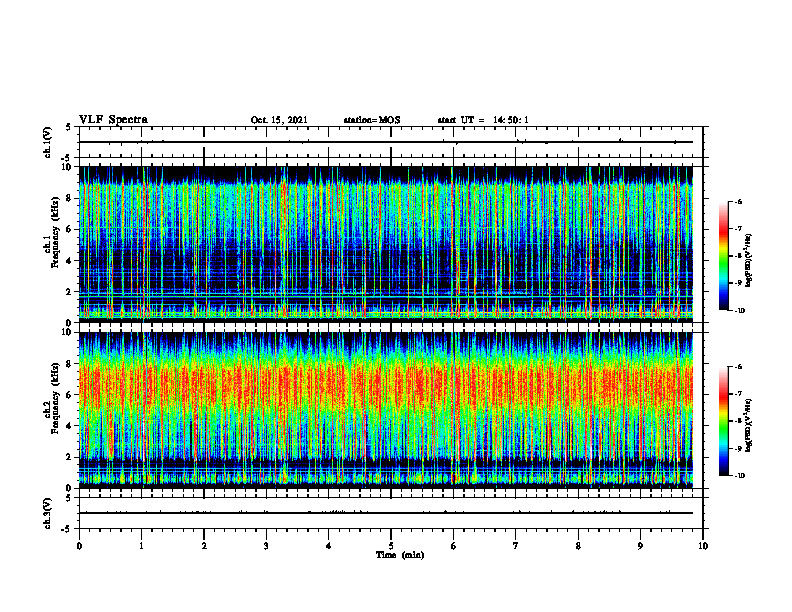Click inside the ch.1 spectrogram panel
Screen dimensions: 792x612
tap(386, 244)
